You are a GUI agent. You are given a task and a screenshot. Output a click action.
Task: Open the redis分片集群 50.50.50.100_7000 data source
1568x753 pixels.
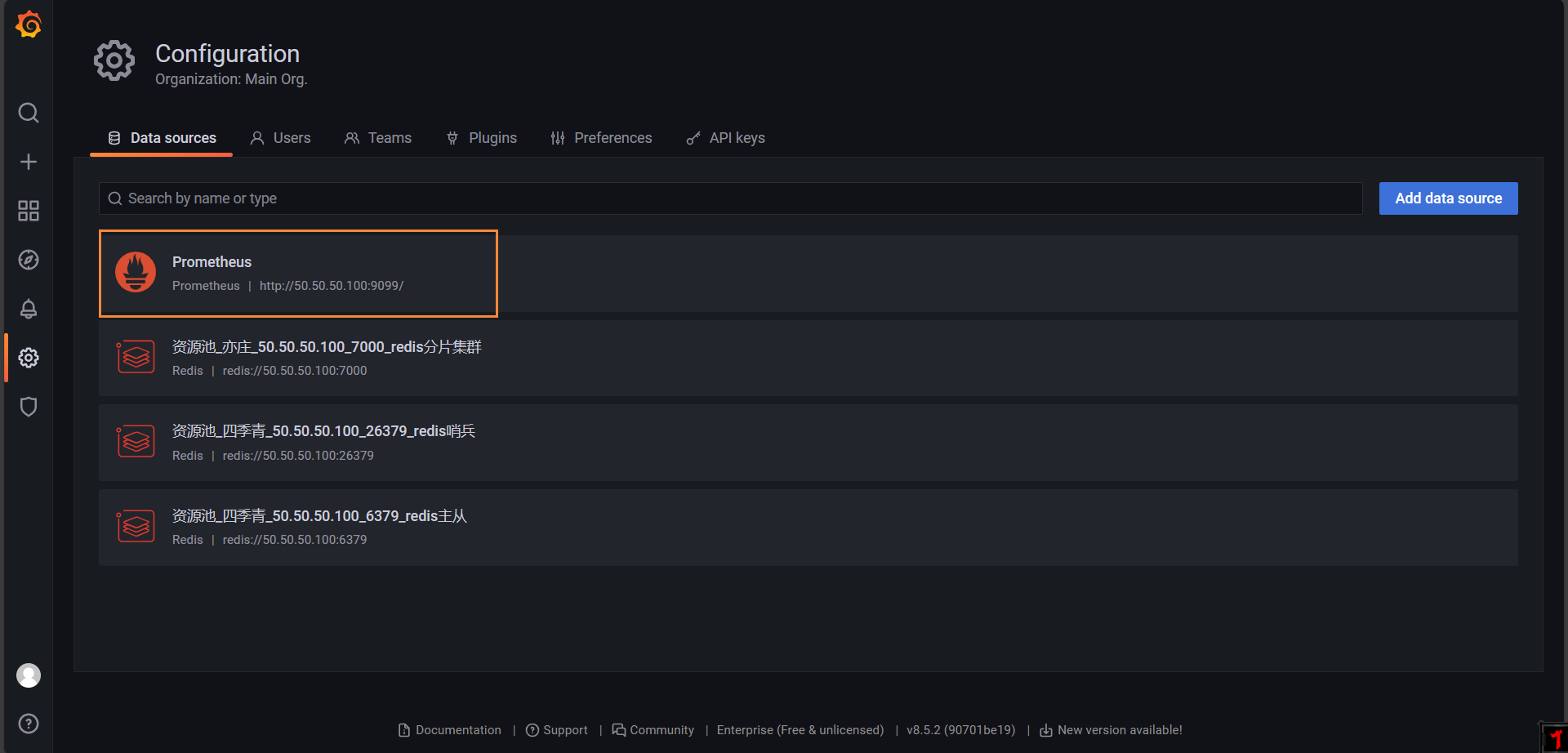(x=327, y=347)
